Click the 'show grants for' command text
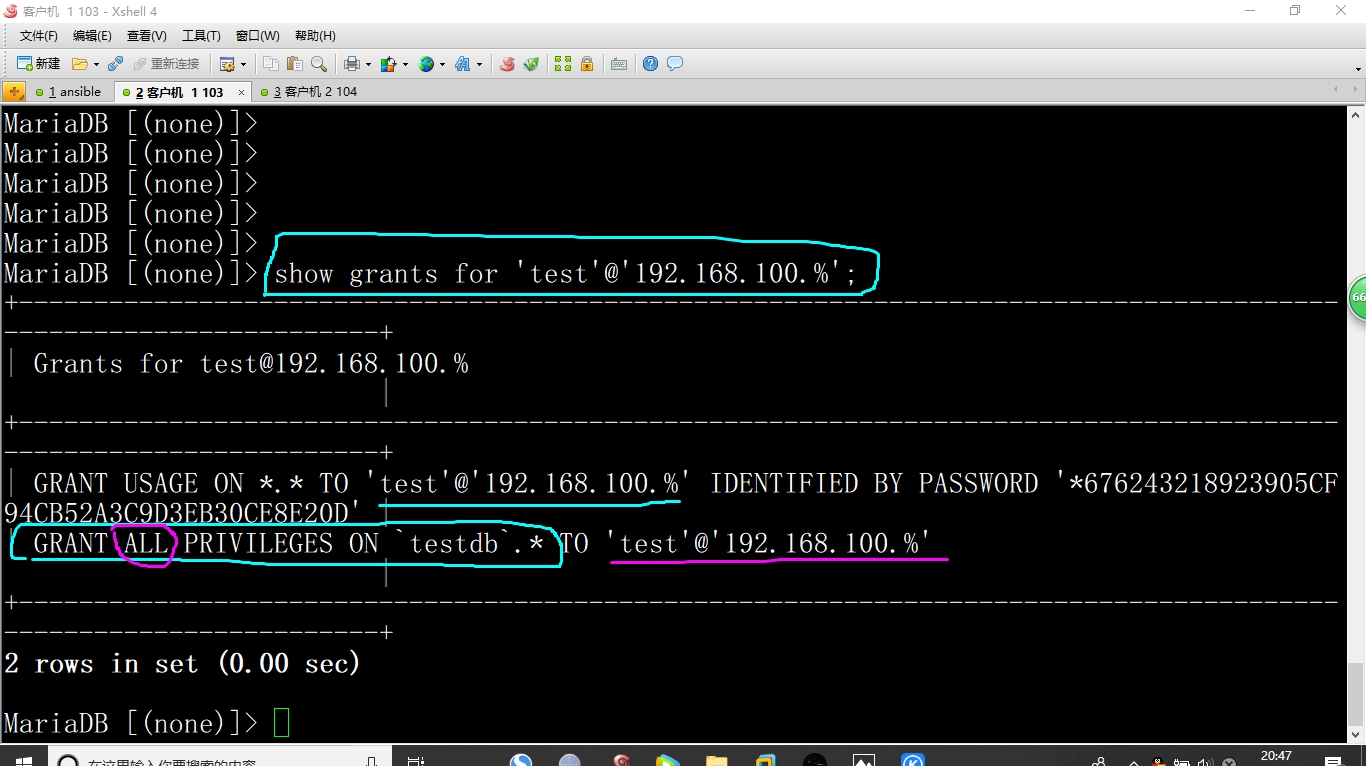The height and width of the screenshot is (766, 1366). (386, 274)
